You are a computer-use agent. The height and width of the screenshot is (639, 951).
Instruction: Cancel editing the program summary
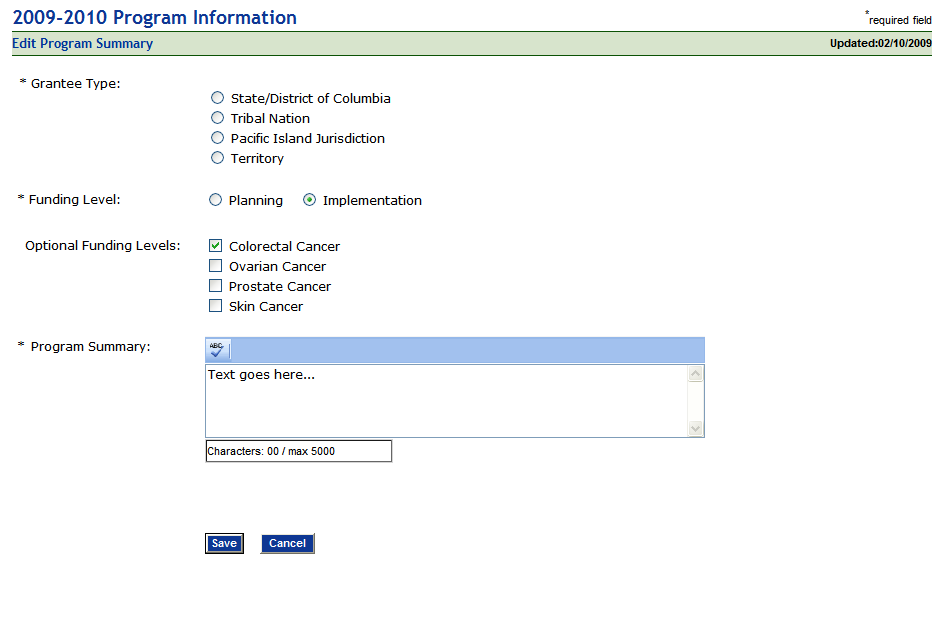tap(287, 543)
